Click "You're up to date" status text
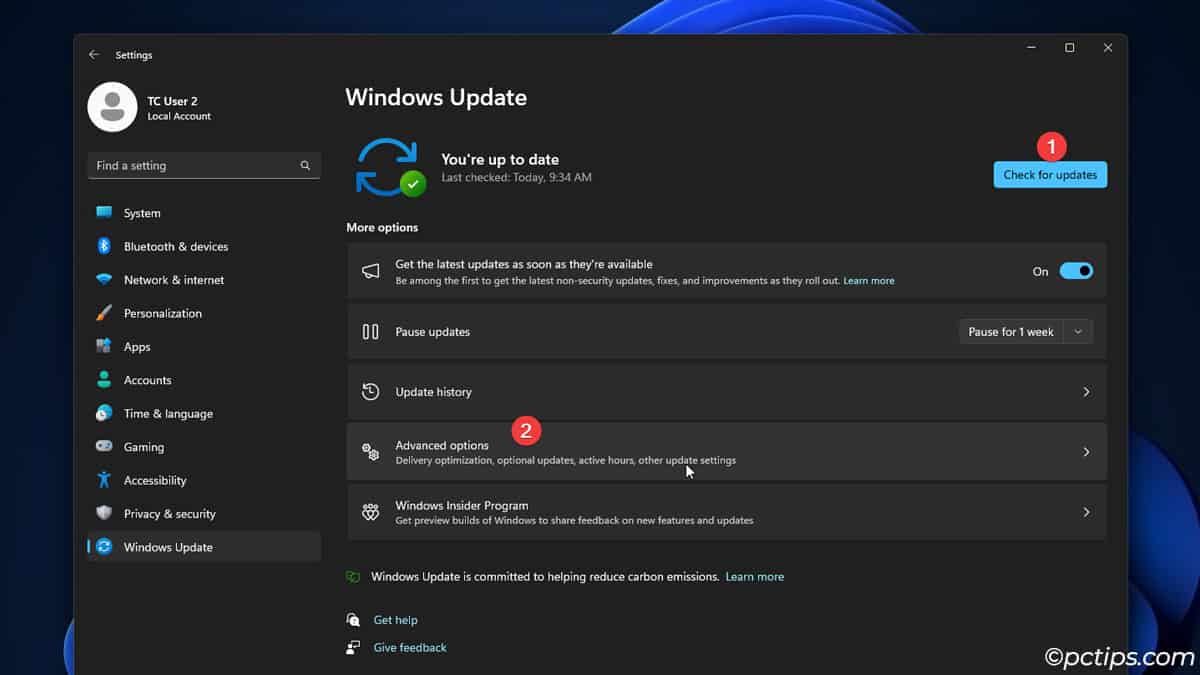The image size is (1200, 675). [500, 159]
